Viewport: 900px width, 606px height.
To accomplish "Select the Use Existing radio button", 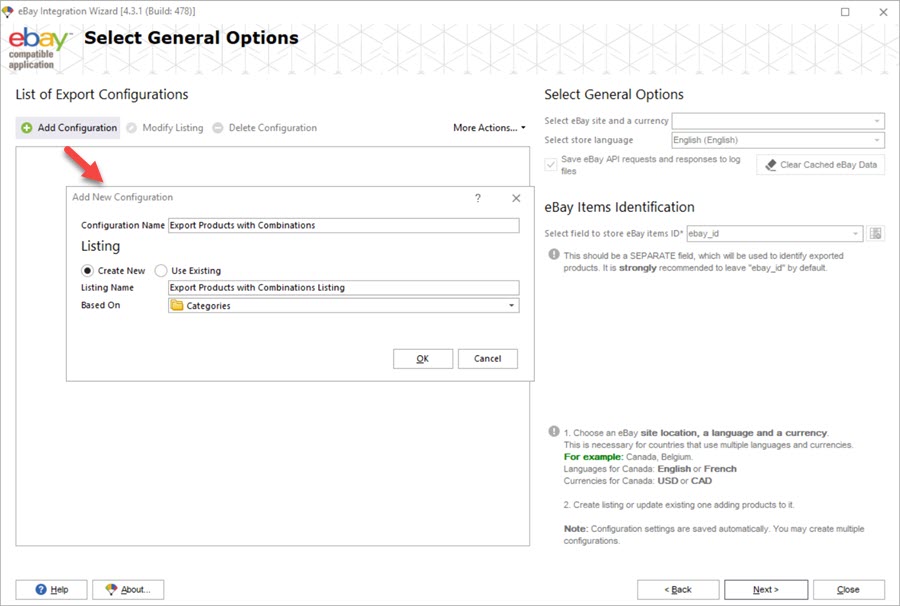I will point(161,270).
